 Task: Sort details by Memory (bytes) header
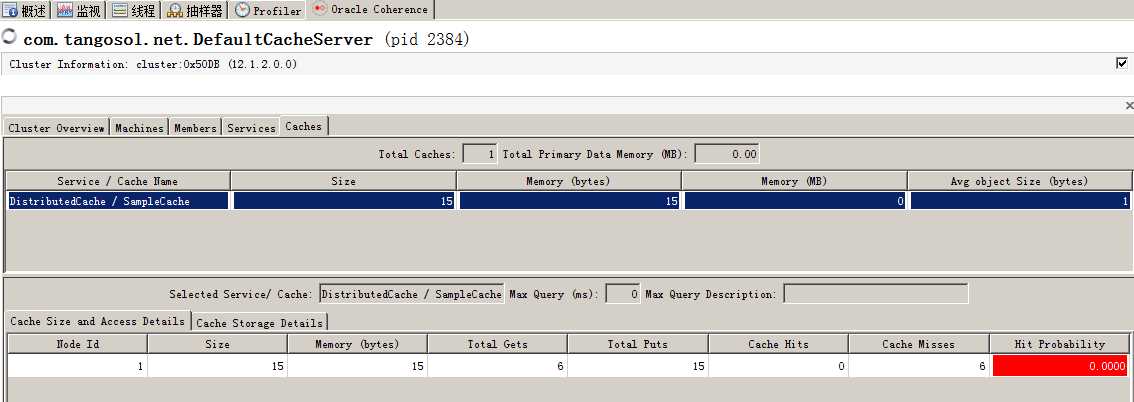357,344
